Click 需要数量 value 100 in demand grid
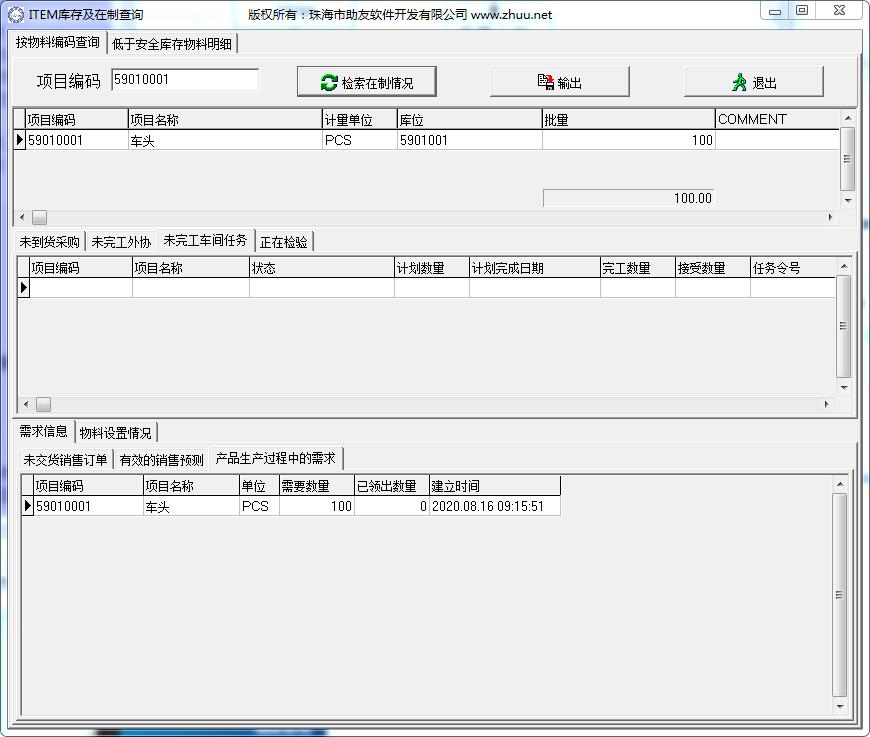The height and width of the screenshot is (737, 870). pyautogui.click(x=316, y=506)
